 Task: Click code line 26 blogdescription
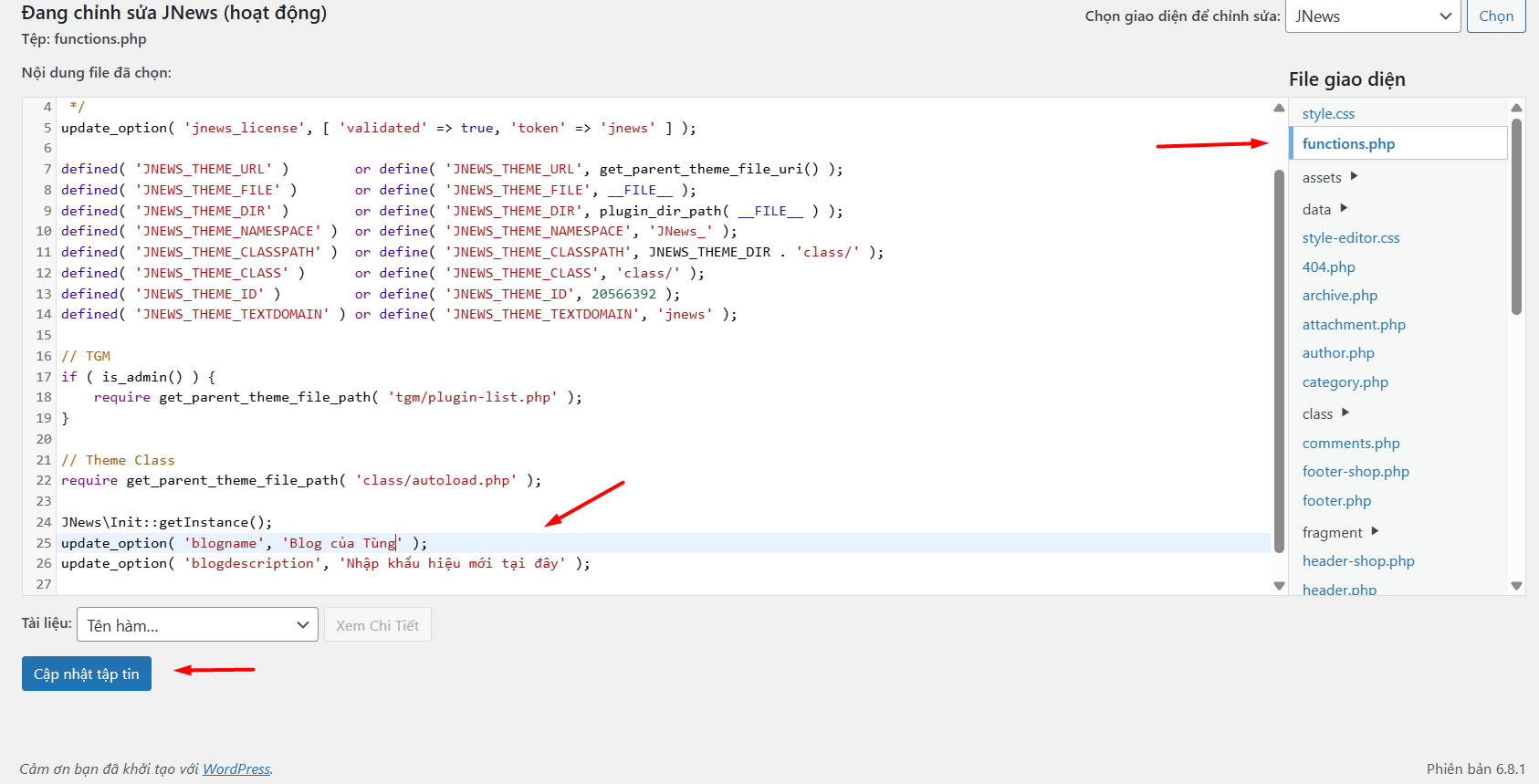click(x=326, y=563)
